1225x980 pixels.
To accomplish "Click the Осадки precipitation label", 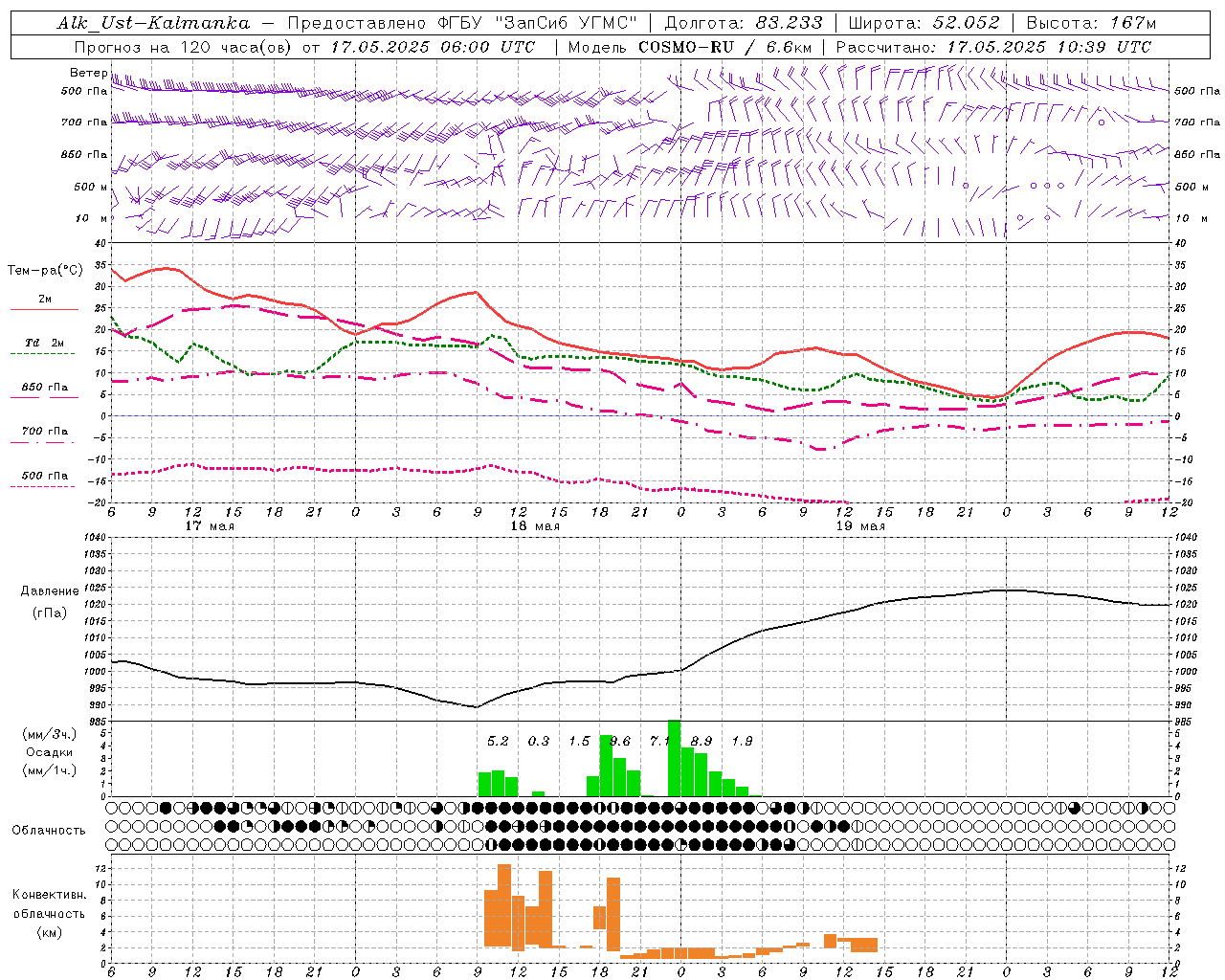I will click(x=50, y=752).
